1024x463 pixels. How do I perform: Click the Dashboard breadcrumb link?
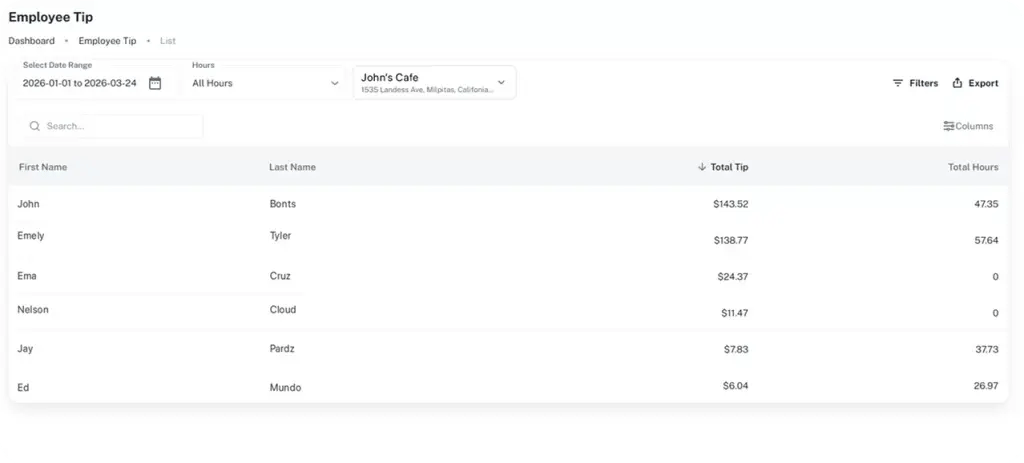(x=31, y=40)
